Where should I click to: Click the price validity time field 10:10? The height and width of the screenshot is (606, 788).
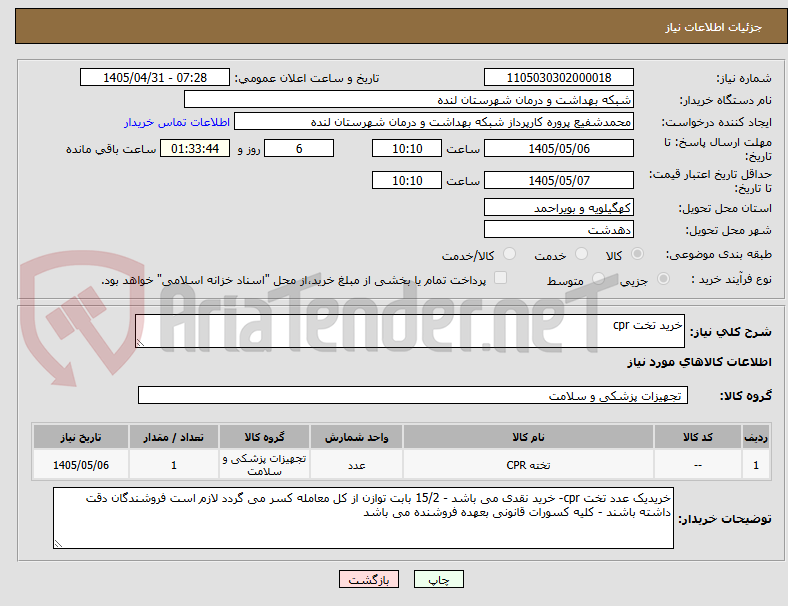click(407, 180)
